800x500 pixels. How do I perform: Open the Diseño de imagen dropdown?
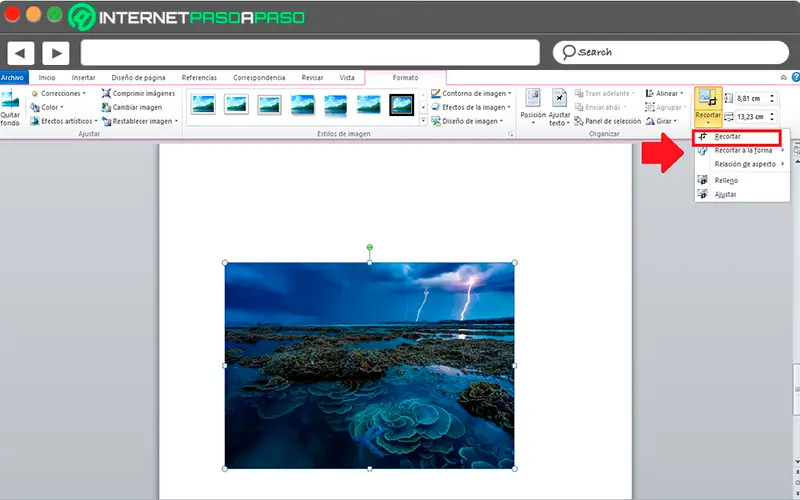(467, 121)
